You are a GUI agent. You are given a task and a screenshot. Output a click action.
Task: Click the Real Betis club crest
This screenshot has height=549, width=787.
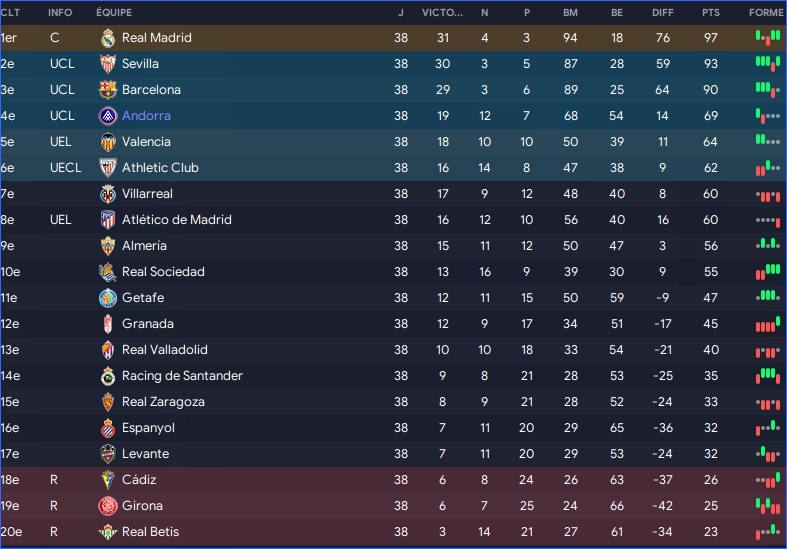point(108,532)
